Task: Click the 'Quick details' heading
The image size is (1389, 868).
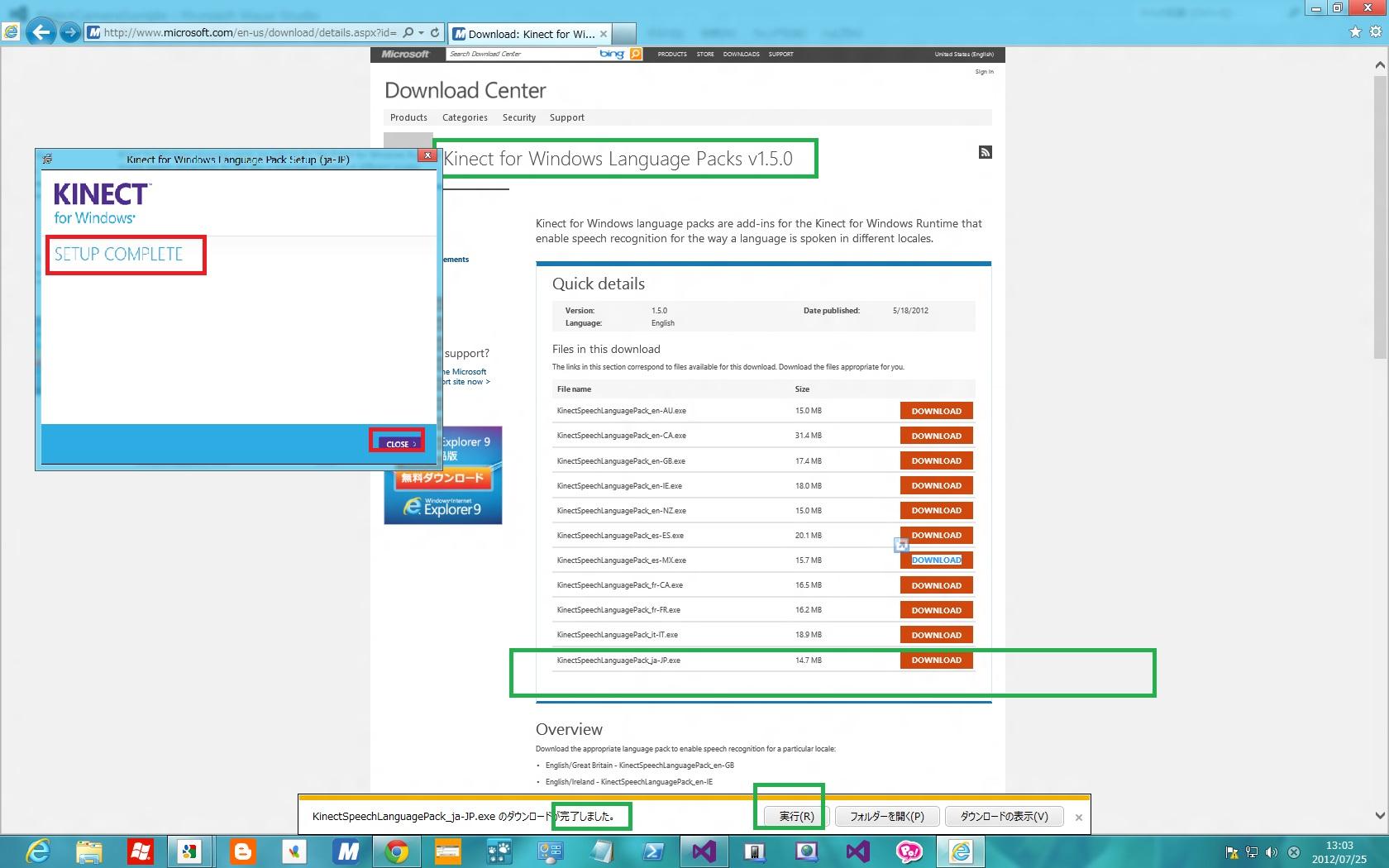Action: point(599,284)
